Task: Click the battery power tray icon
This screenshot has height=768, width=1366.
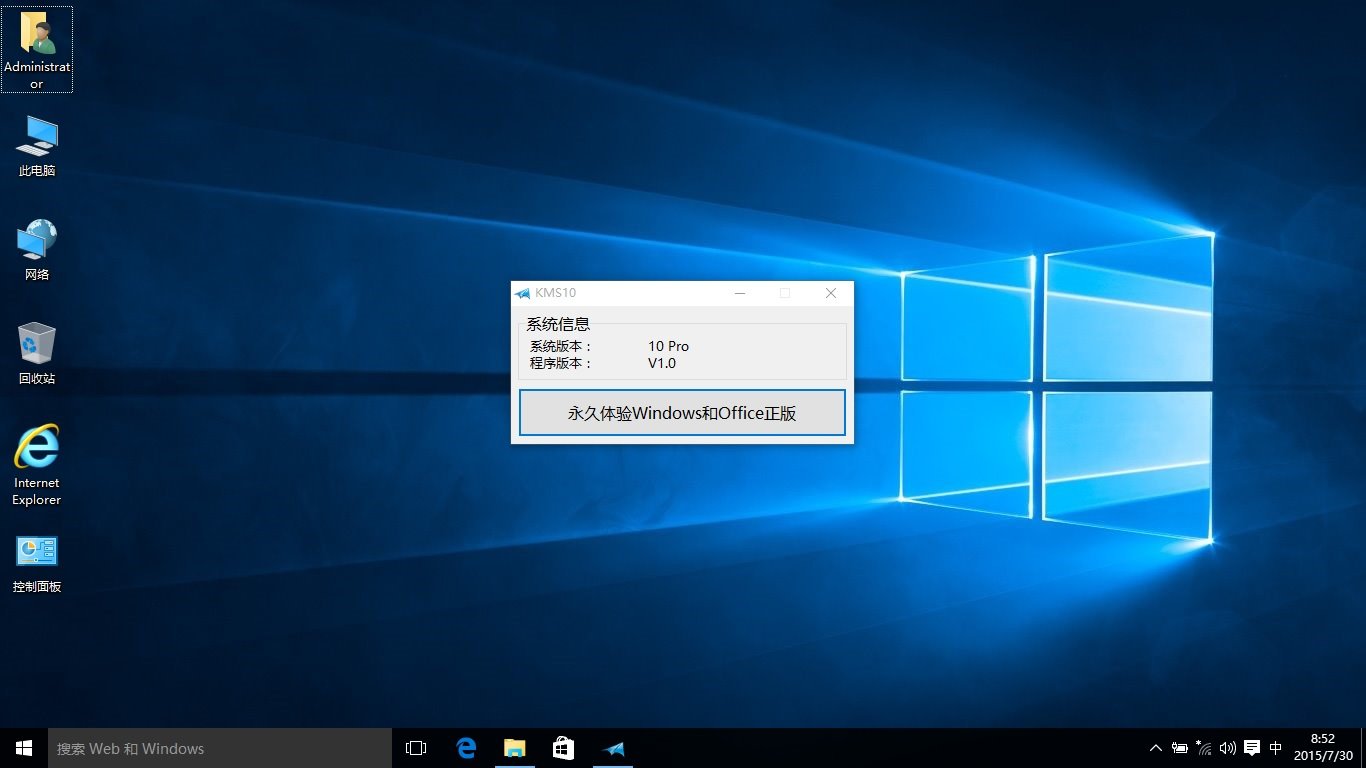Action: coord(1180,748)
